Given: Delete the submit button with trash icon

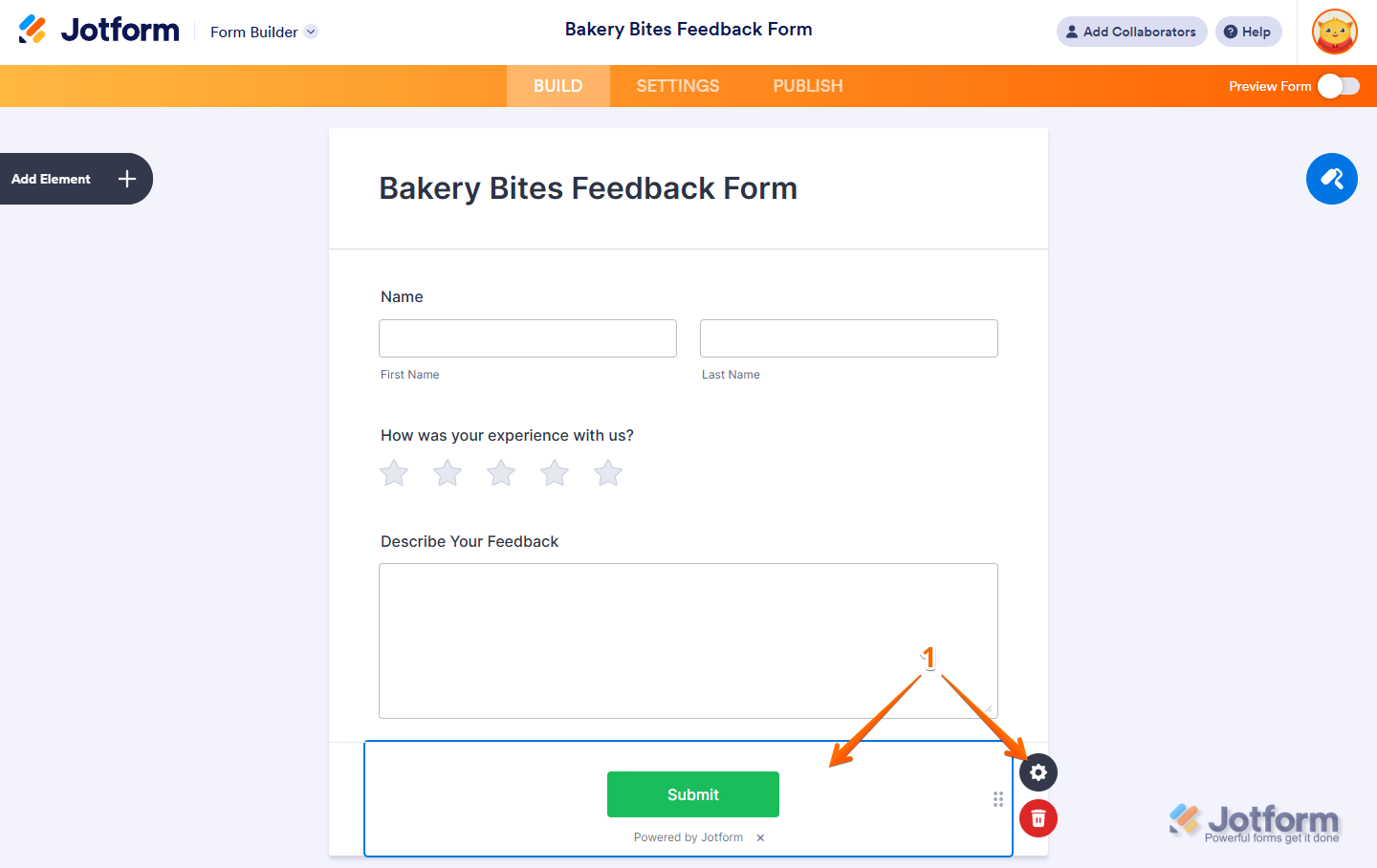Looking at the screenshot, I should click(x=1038, y=818).
